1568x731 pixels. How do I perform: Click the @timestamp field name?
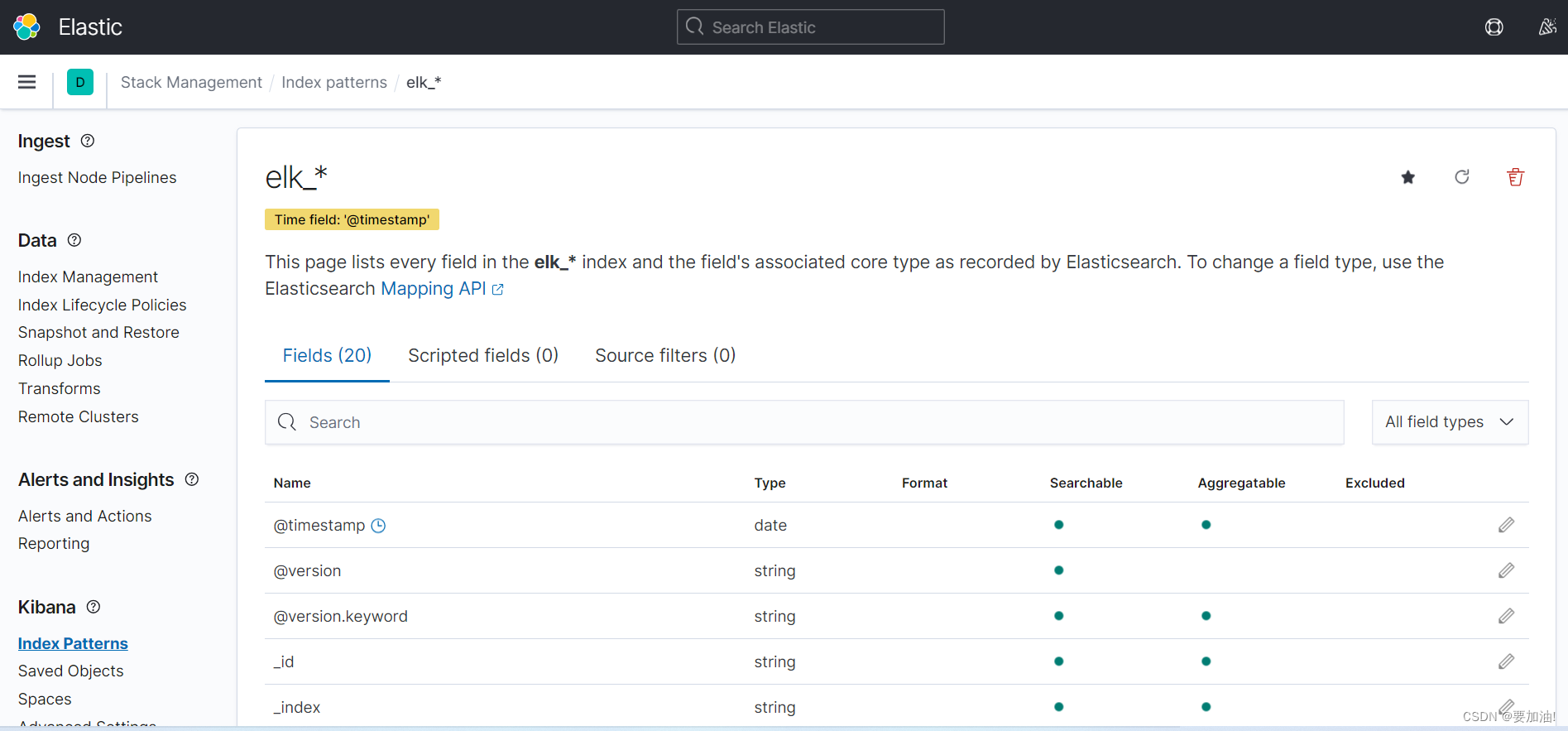319,525
